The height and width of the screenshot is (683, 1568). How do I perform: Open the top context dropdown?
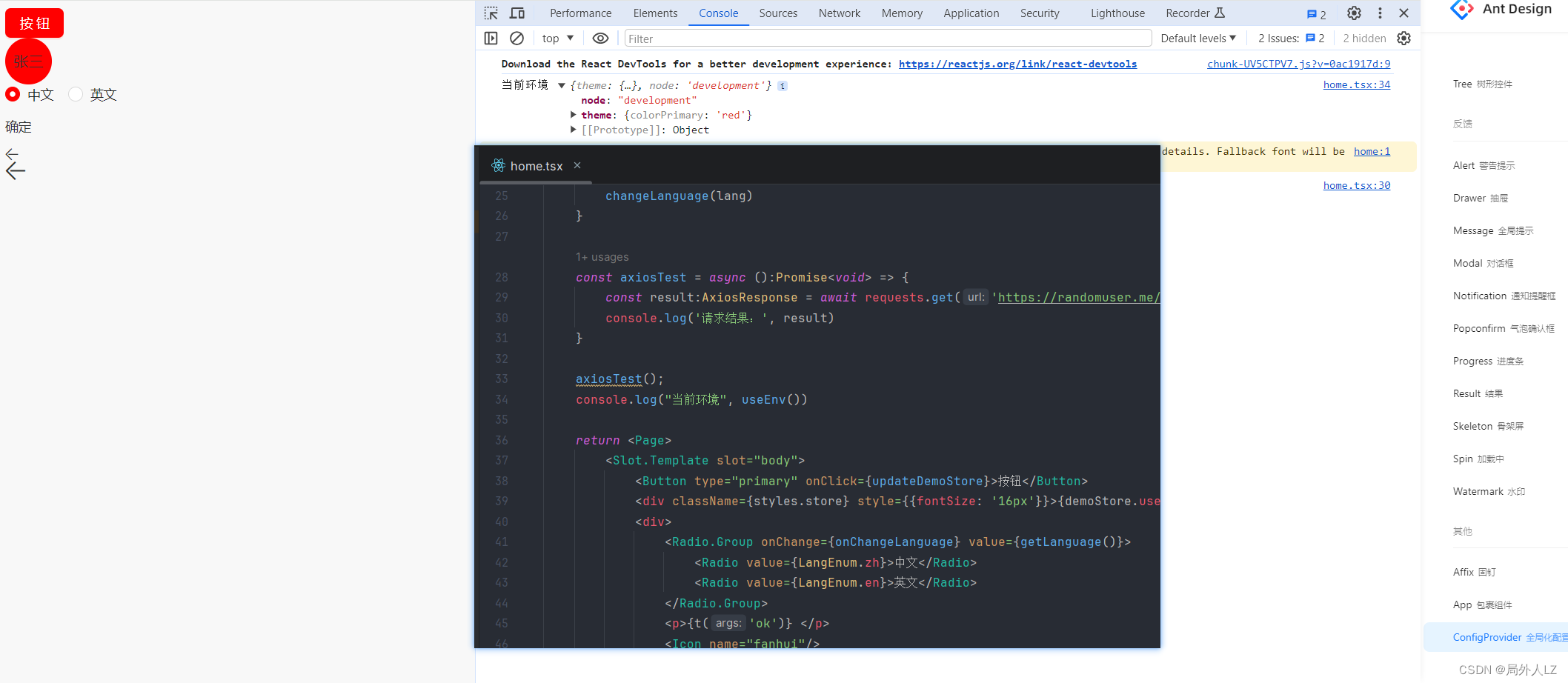(x=558, y=39)
